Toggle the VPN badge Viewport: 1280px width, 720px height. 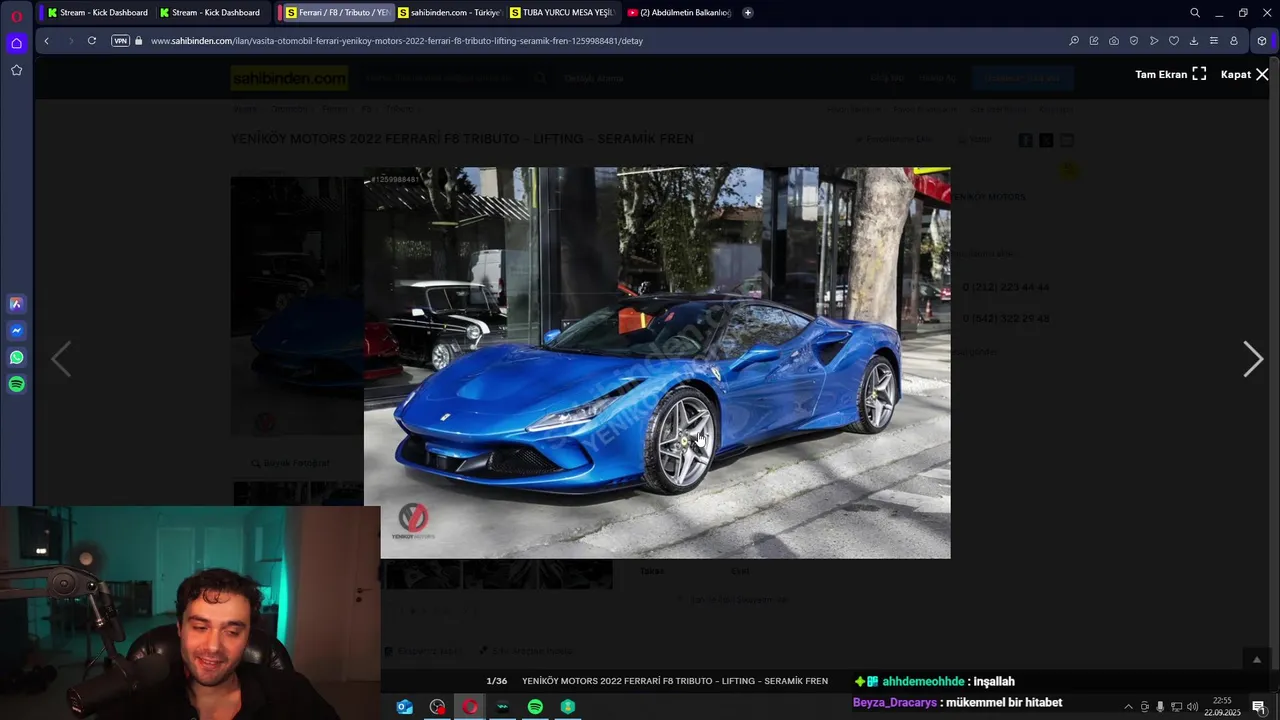[121, 41]
